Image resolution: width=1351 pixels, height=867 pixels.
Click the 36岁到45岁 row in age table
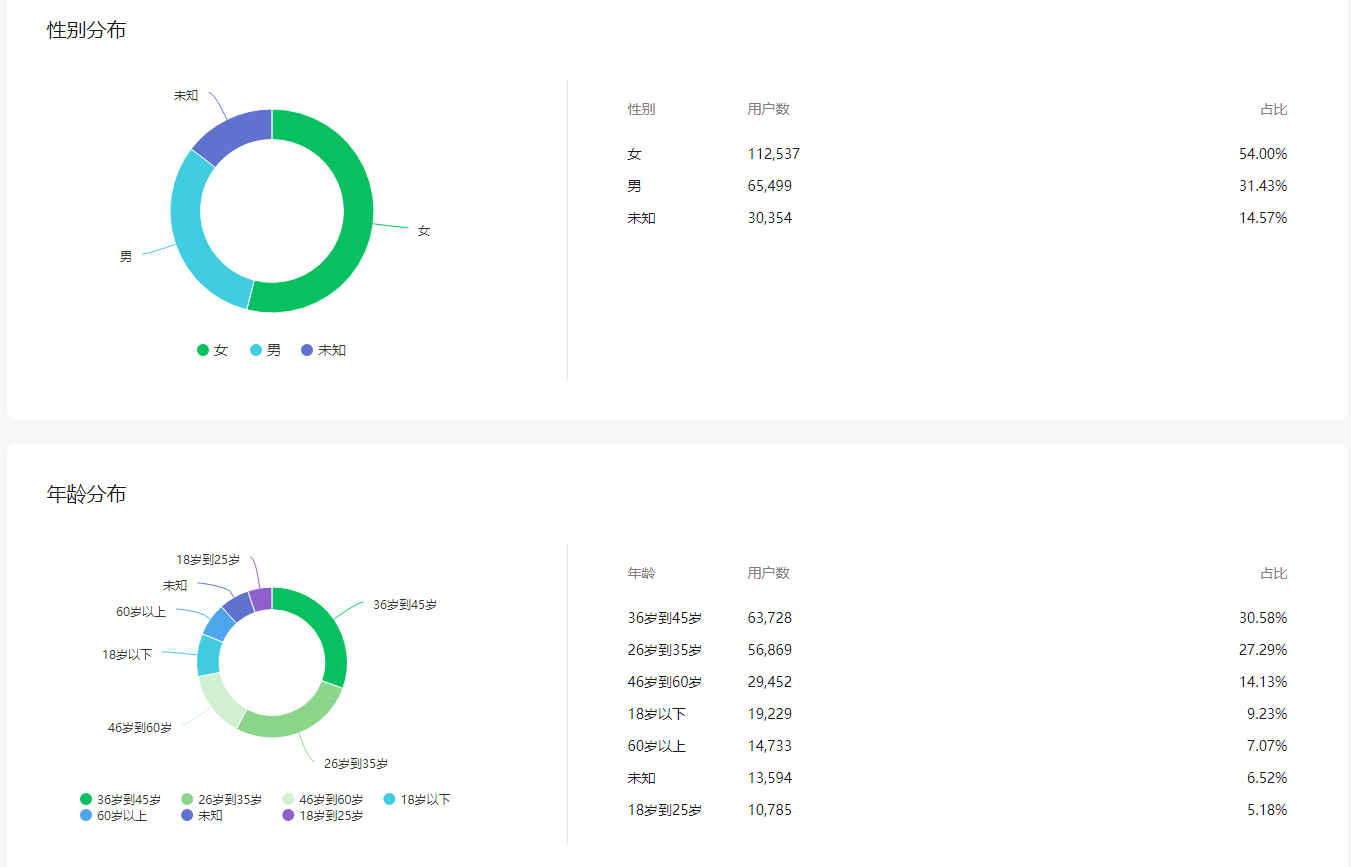(x=958, y=618)
